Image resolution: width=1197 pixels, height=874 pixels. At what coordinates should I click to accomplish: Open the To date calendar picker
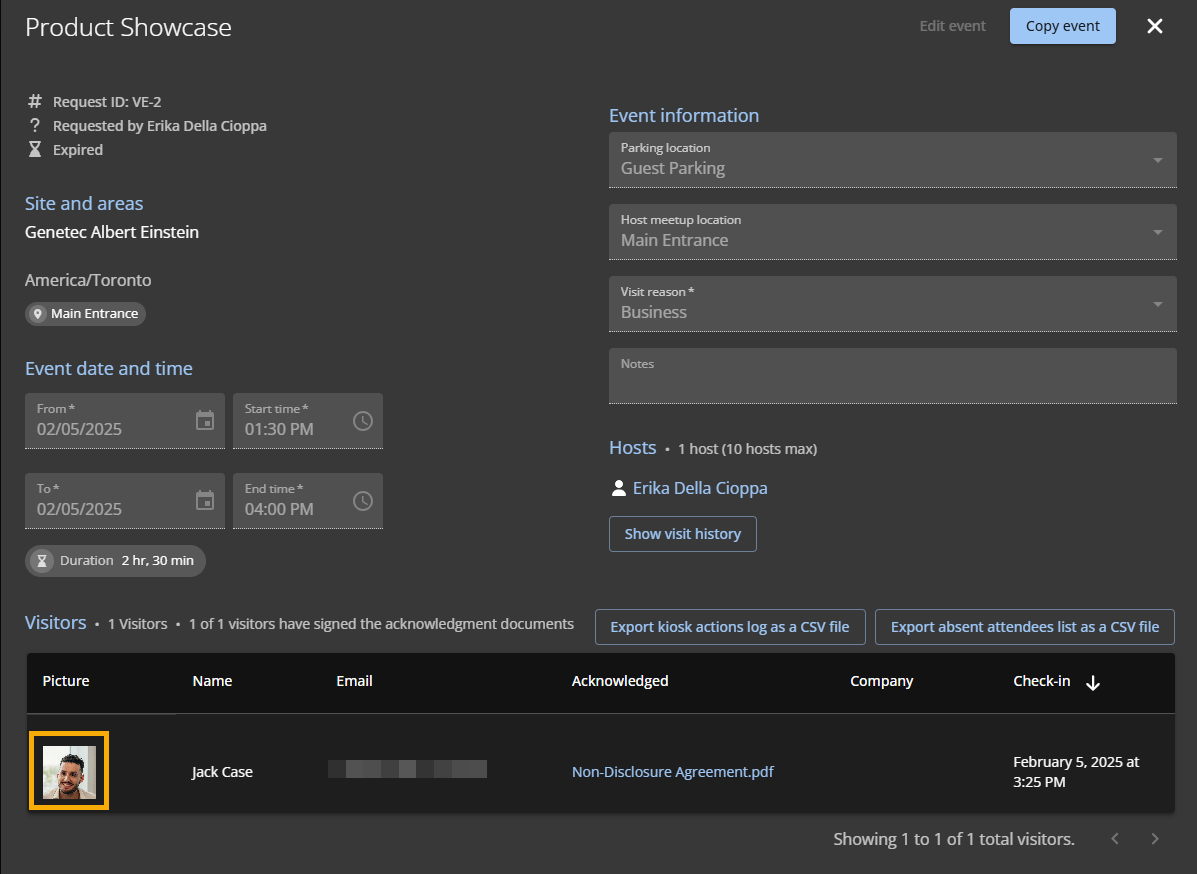pos(205,501)
